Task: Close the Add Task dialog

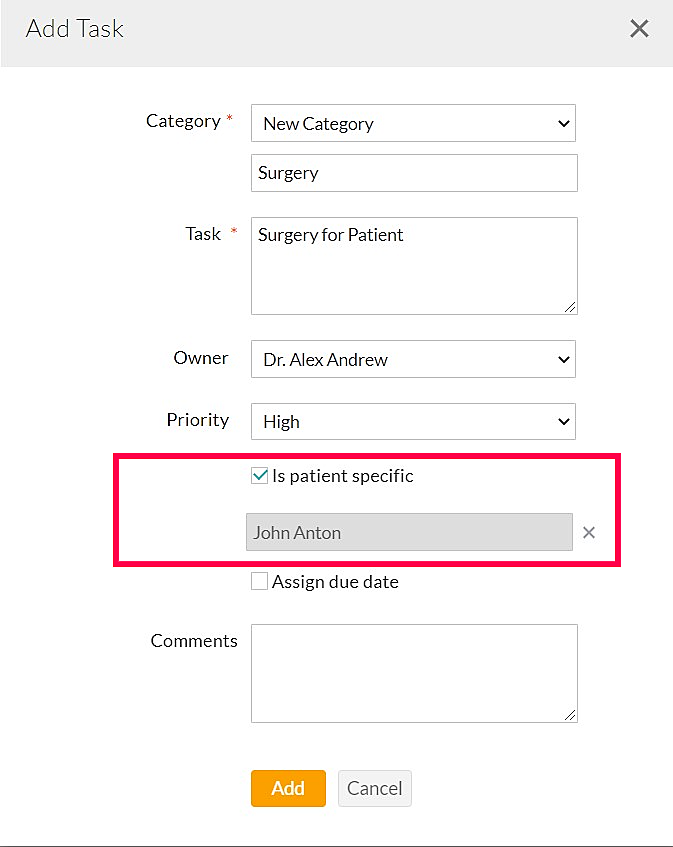Action: [639, 28]
